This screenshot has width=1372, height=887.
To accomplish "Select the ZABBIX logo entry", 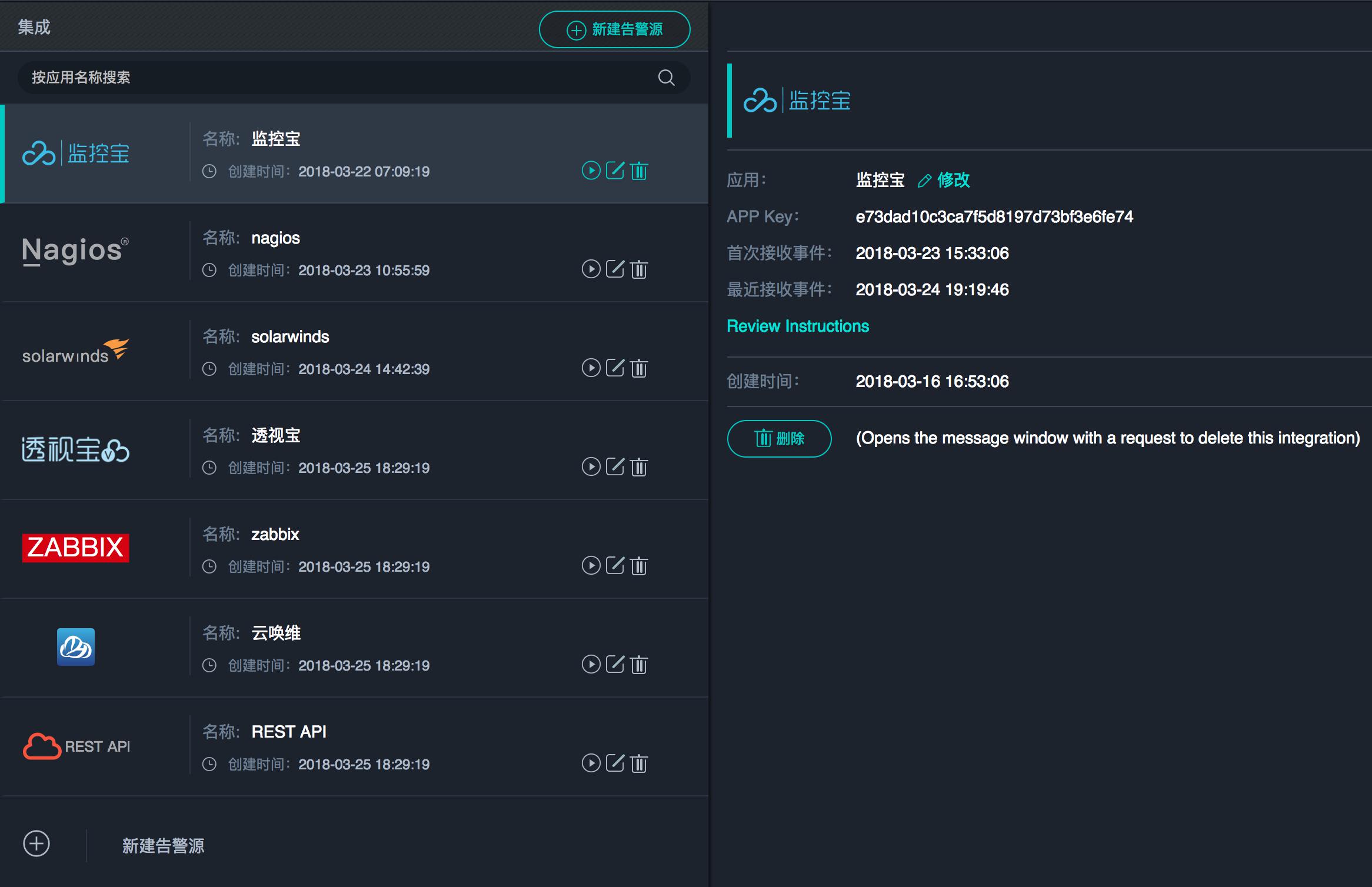I will (75, 548).
